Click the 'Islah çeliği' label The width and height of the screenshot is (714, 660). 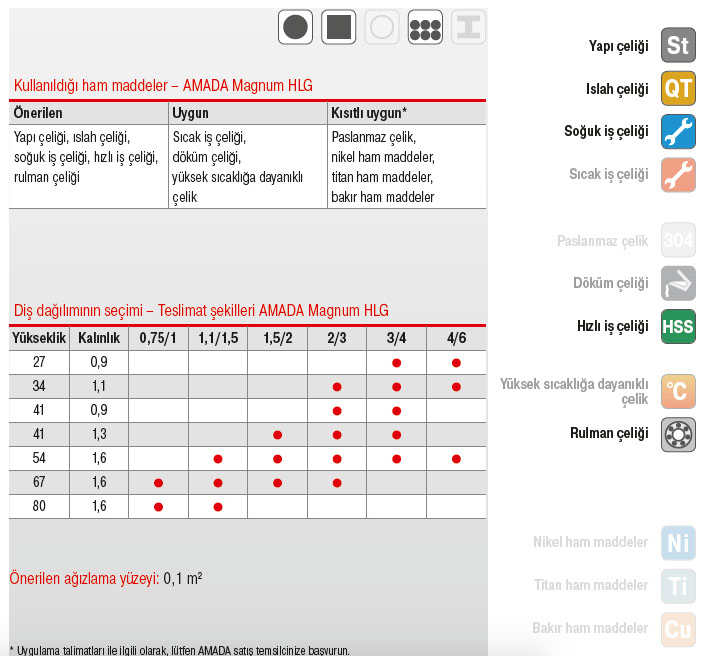tap(617, 89)
